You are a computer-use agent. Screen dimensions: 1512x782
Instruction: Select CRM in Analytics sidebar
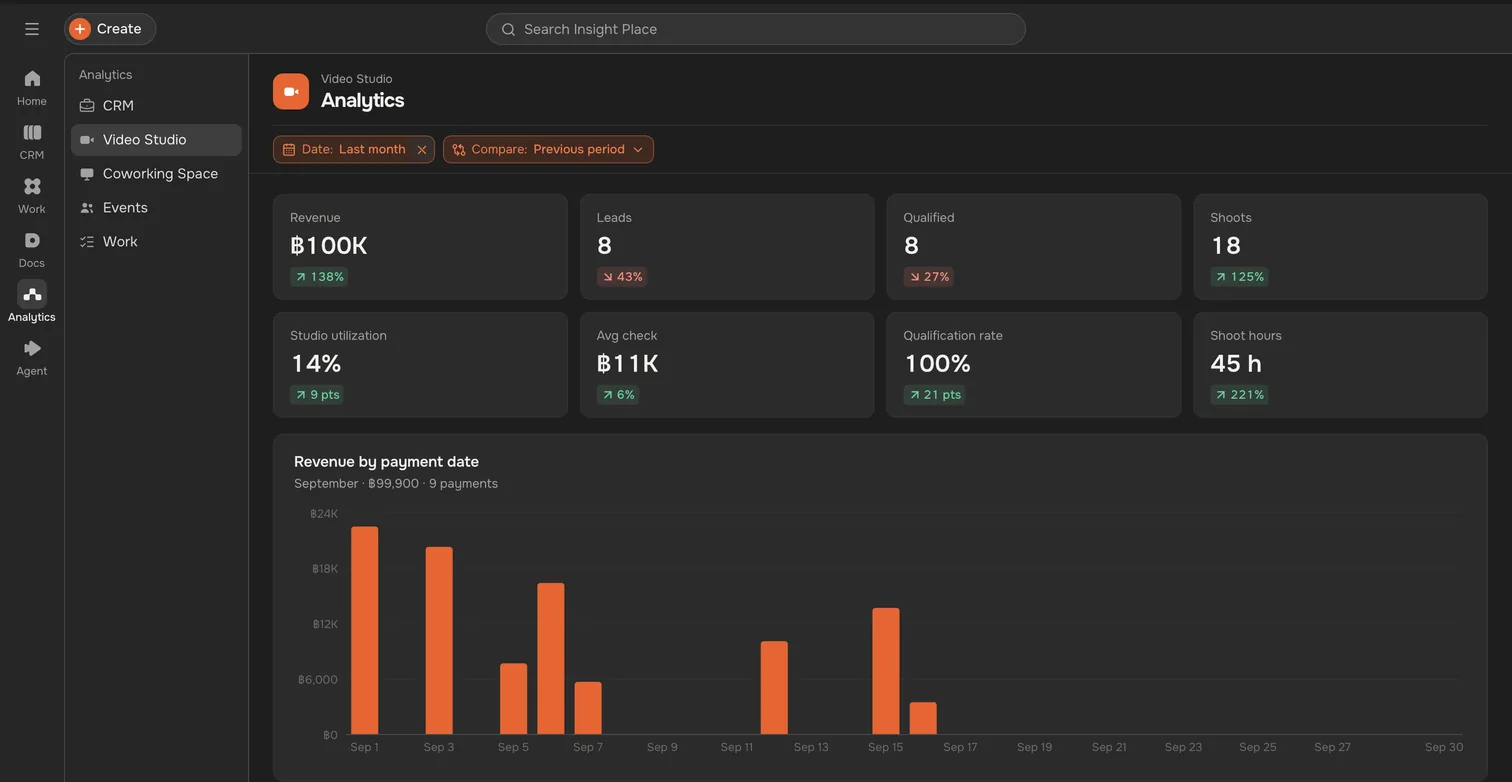point(156,106)
